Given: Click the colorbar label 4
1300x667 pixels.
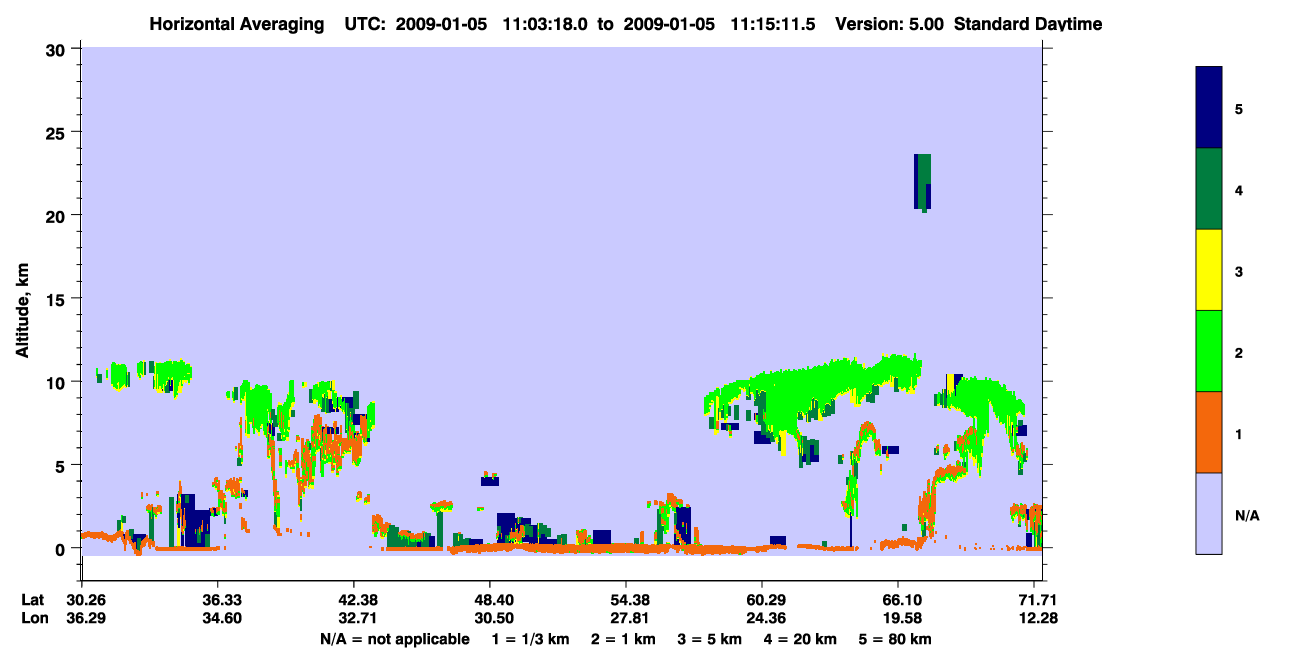Looking at the screenshot, I should pyautogui.click(x=1239, y=190).
